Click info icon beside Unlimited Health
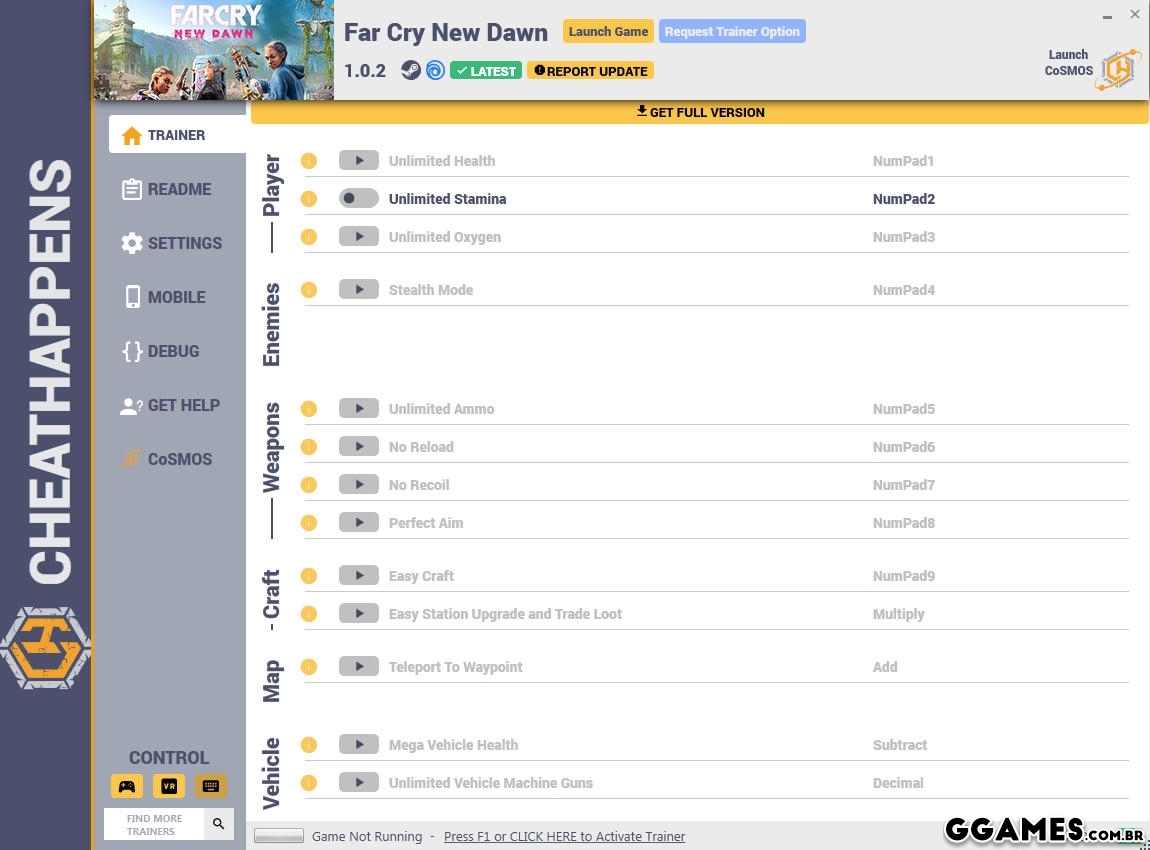This screenshot has width=1150, height=850. click(x=309, y=161)
